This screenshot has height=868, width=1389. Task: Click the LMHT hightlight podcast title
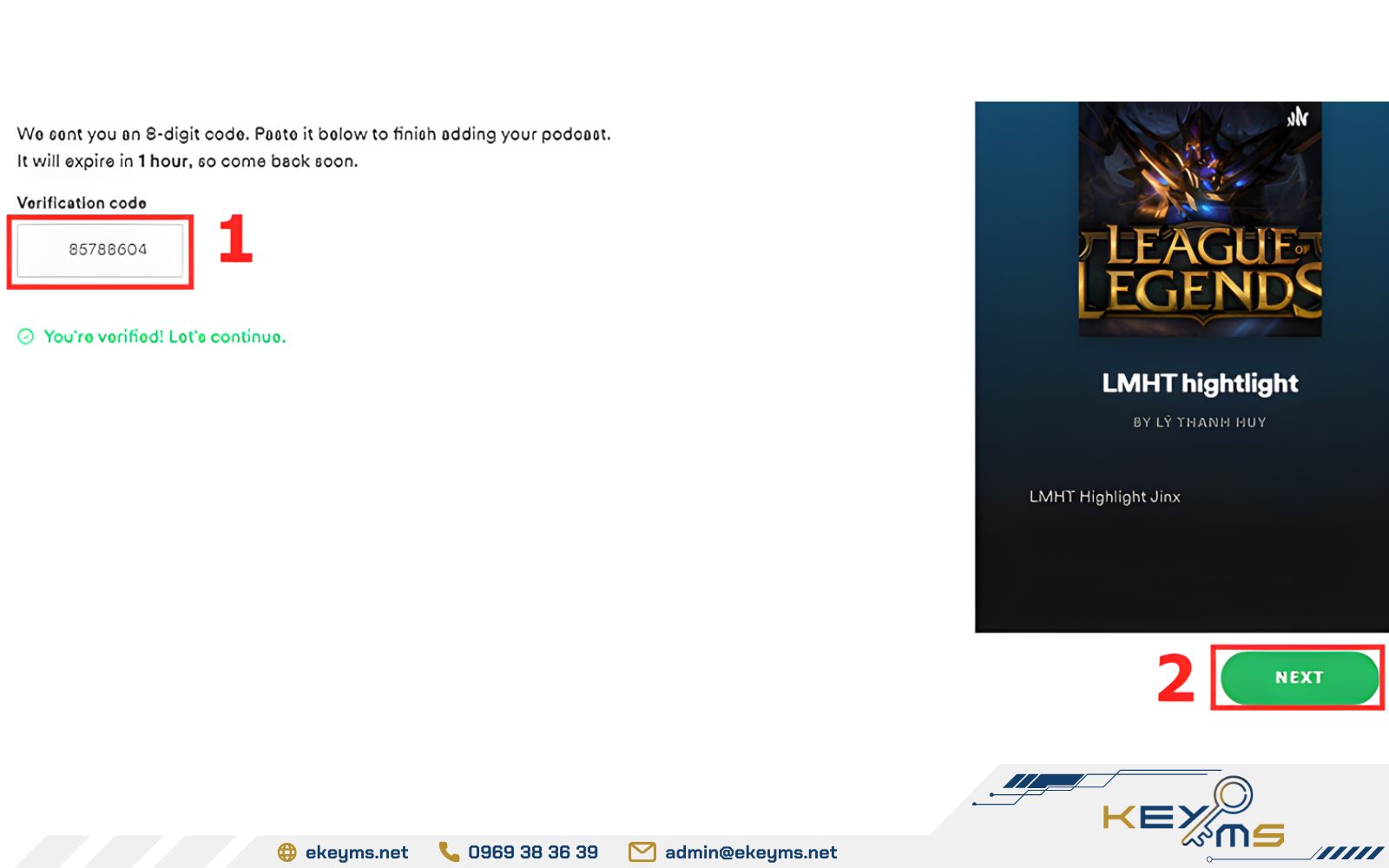click(1200, 383)
